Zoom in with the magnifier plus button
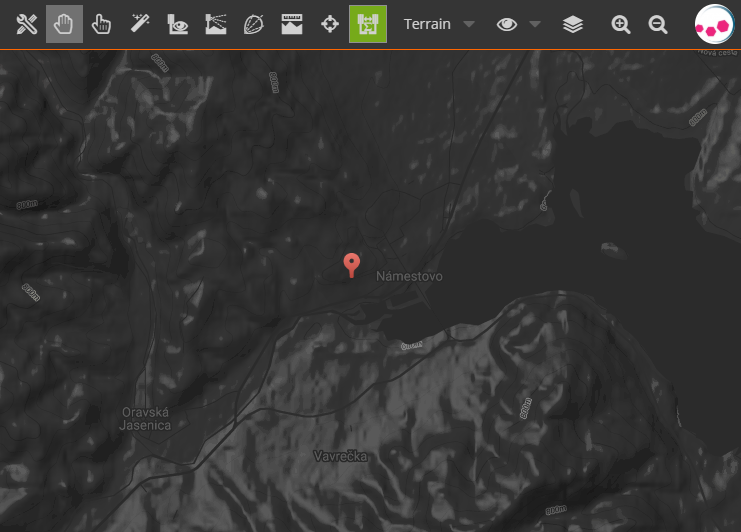 tap(621, 24)
